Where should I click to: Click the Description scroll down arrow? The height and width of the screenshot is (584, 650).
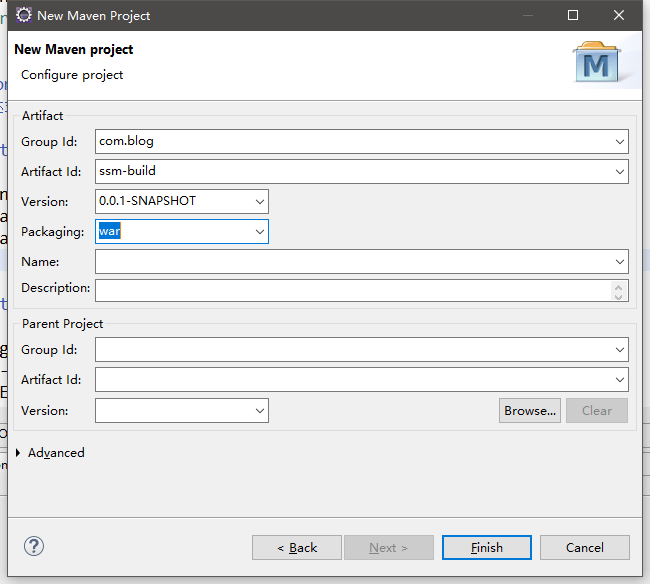coord(618,296)
